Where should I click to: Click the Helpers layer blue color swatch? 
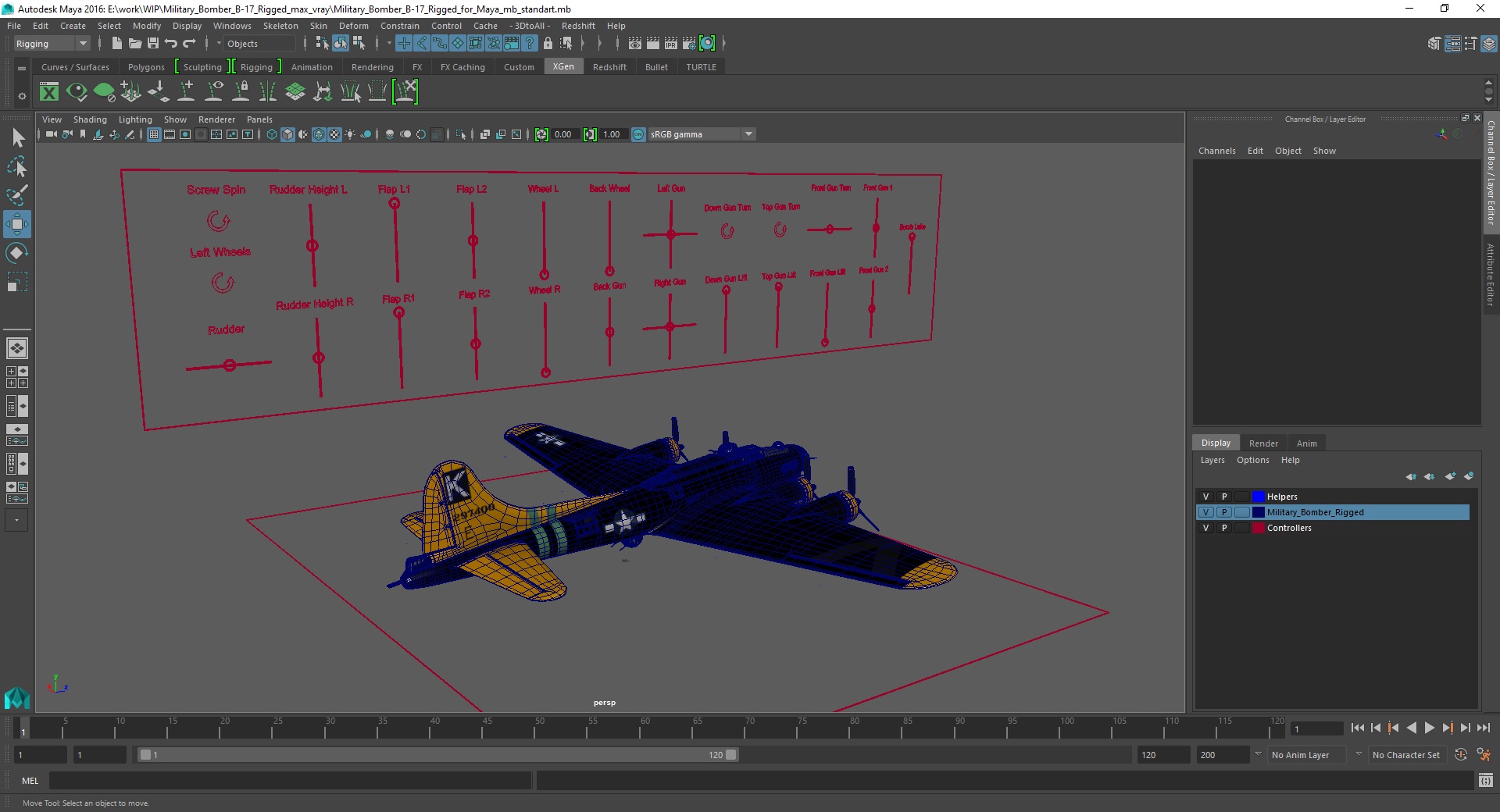[1258, 497]
